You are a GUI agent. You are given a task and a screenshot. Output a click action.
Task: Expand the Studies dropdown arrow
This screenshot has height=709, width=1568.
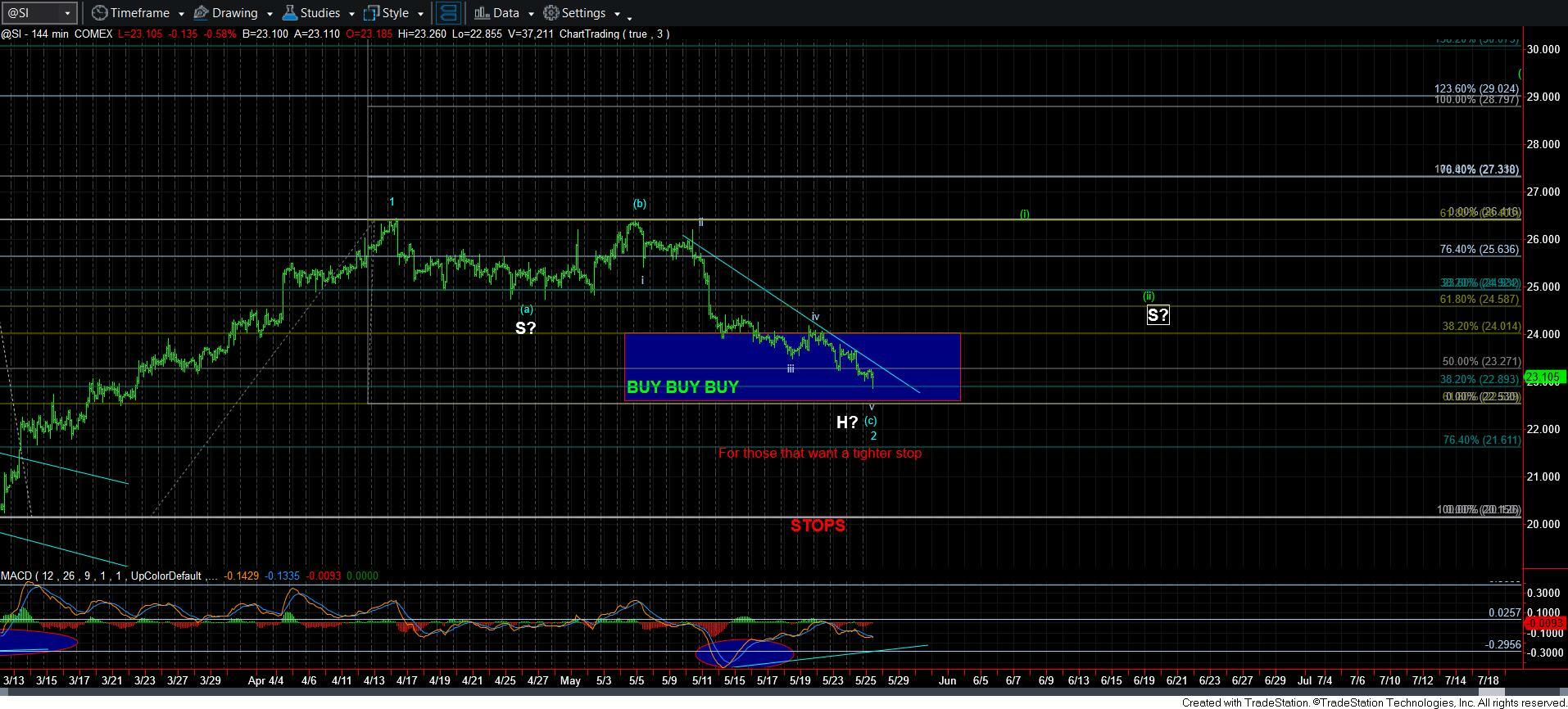click(x=351, y=14)
